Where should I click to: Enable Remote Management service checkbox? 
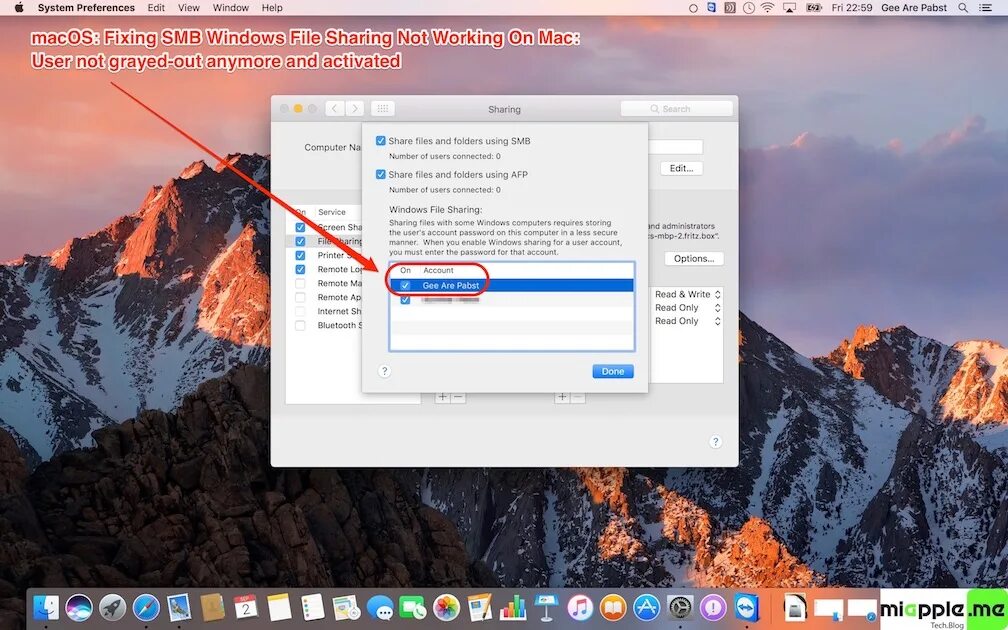300,284
